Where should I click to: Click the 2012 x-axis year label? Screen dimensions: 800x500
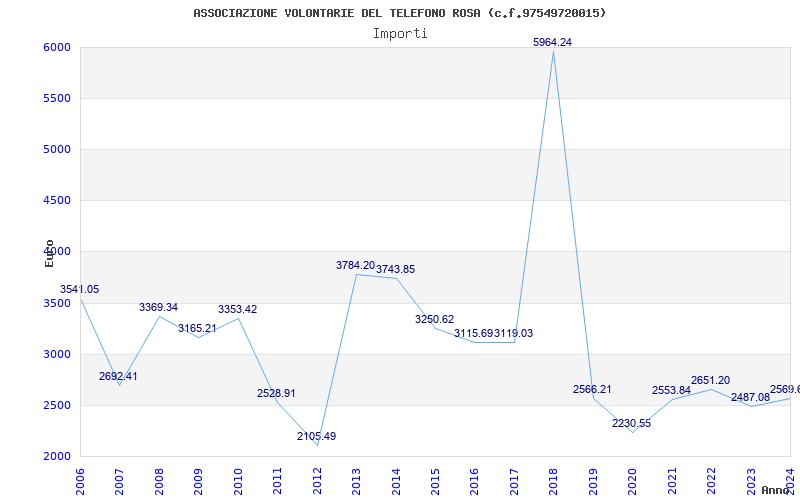tap(317, 481)
